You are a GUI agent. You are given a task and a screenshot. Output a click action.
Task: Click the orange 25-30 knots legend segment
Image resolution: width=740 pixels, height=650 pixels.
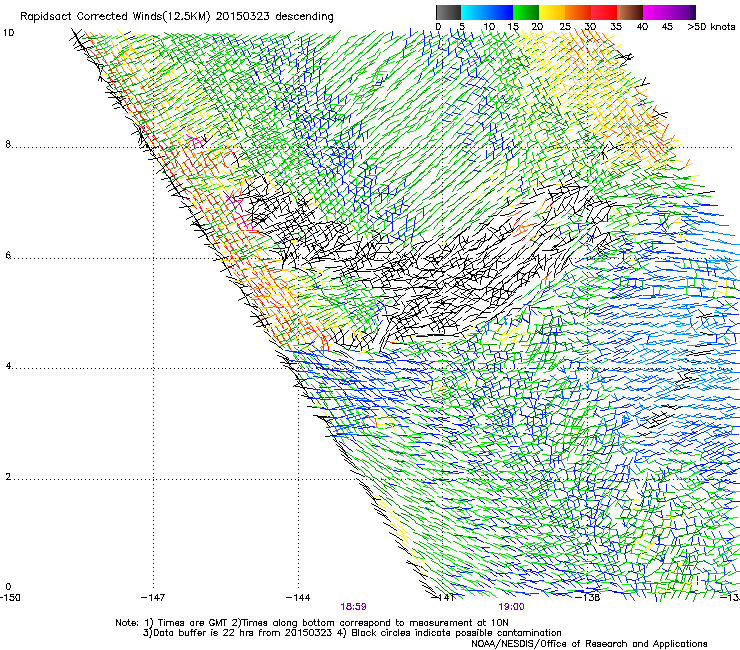(x=578, y=12)
